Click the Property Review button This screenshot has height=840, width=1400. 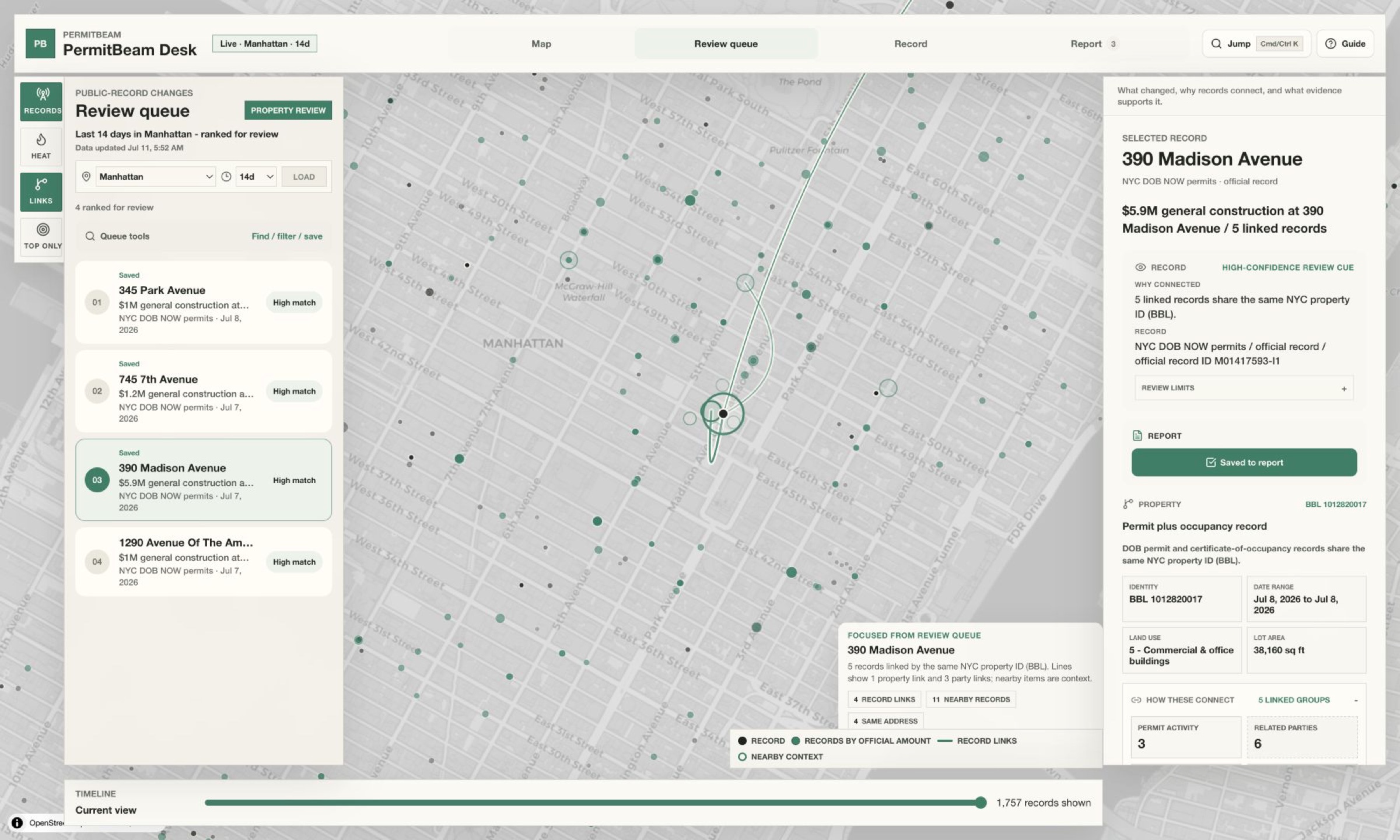coord(288,110)
